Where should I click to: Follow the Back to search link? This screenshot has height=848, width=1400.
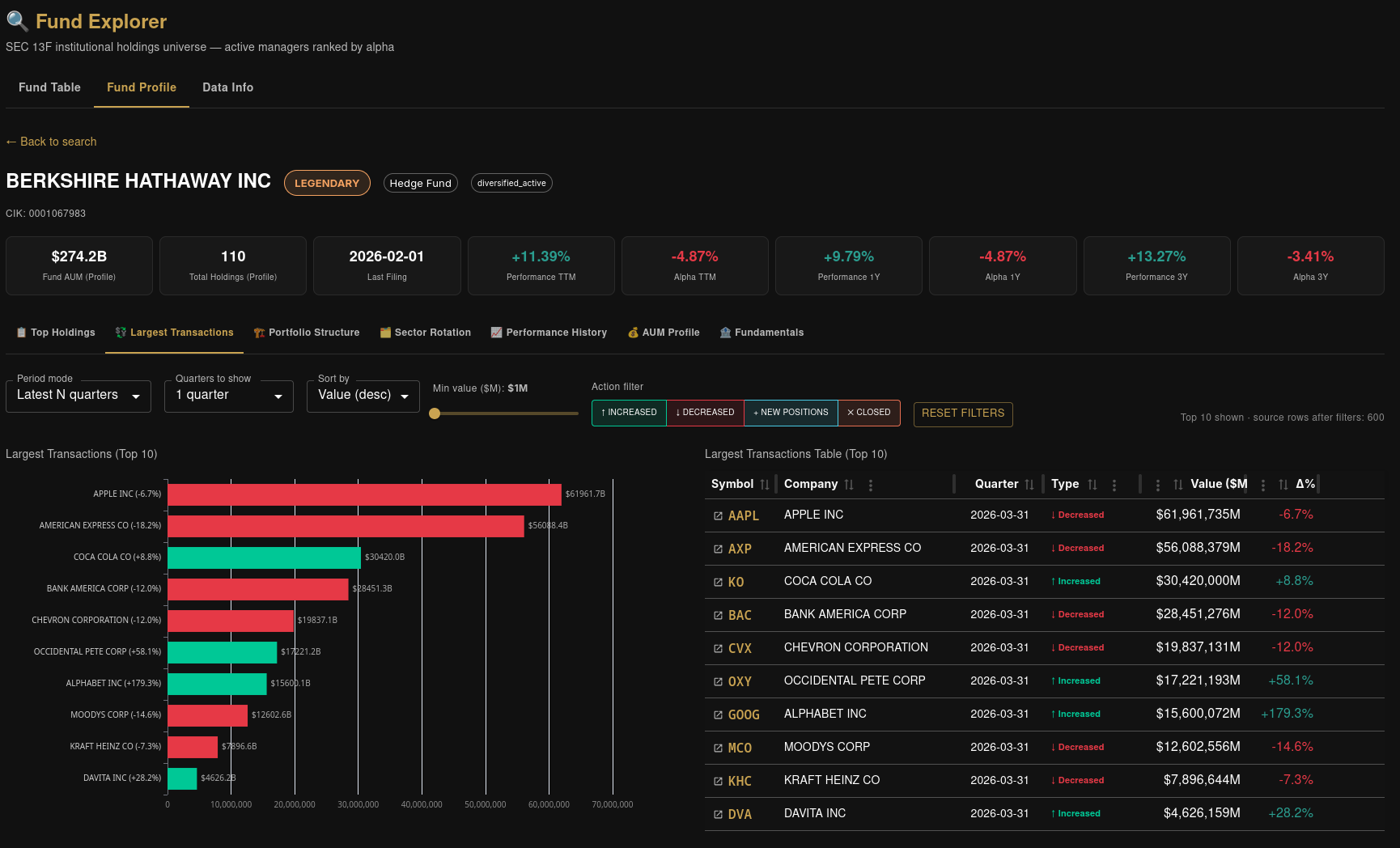pyautogui.click(x=51, y=142)
